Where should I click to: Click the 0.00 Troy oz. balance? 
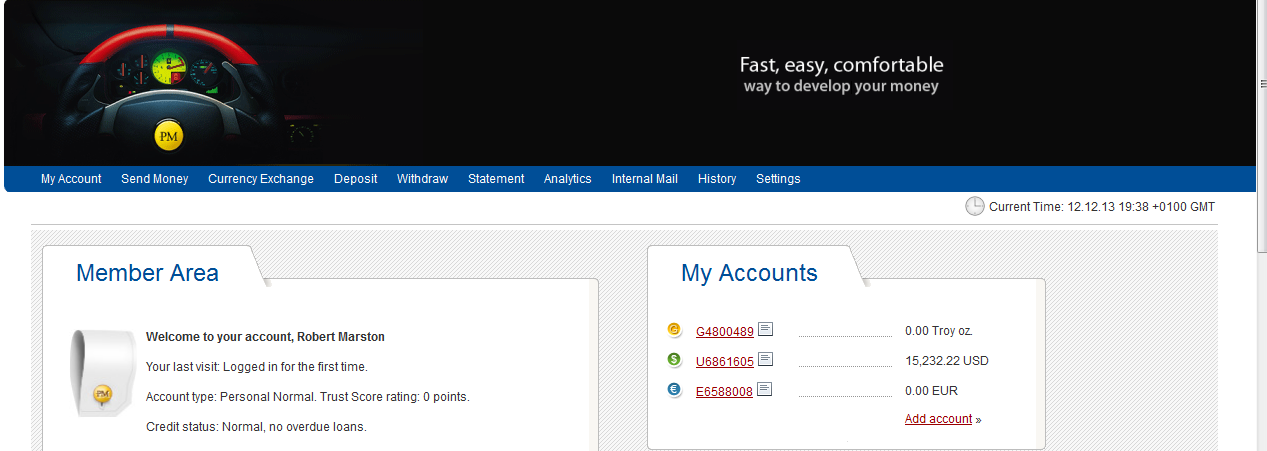click(x=939, y=331)
